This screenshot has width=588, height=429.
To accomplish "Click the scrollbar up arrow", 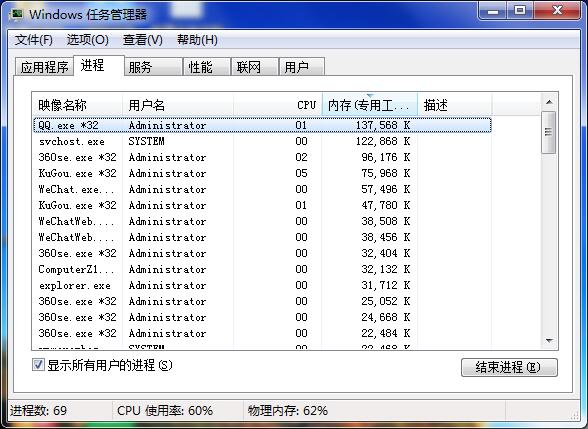I will coord(549,102).
